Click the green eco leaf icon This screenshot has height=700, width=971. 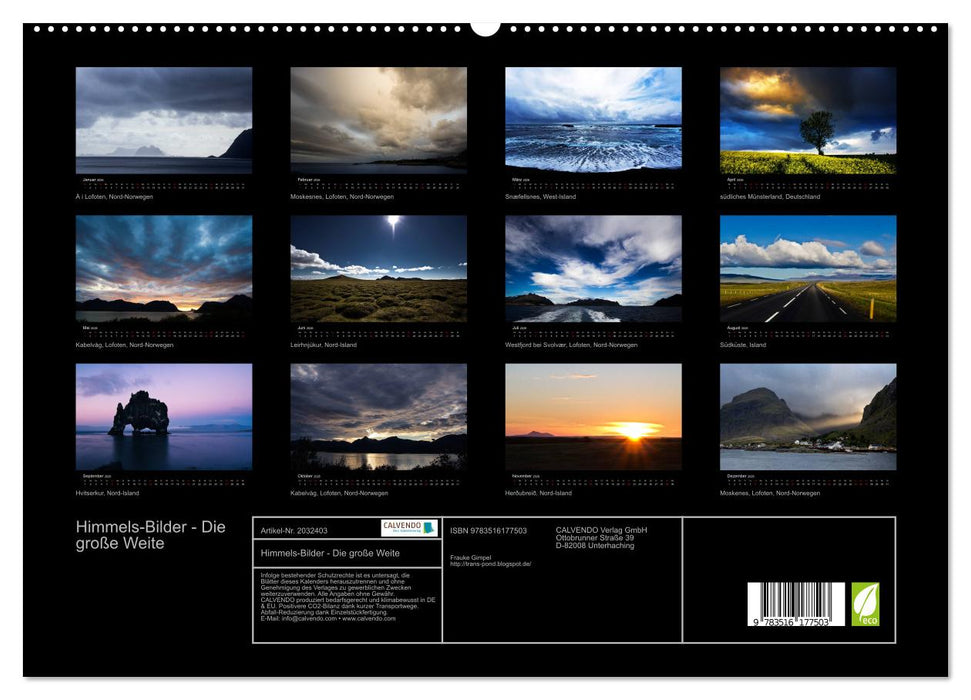[865, 604]
